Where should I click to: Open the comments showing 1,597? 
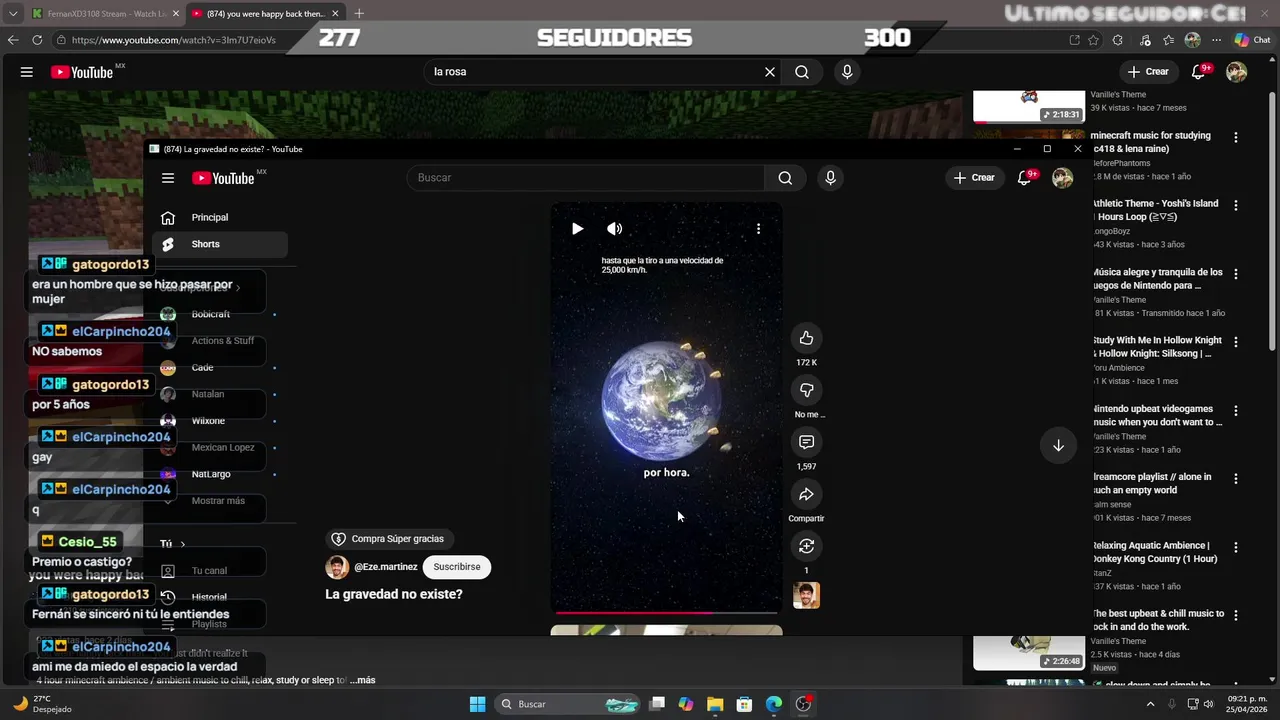806,442
